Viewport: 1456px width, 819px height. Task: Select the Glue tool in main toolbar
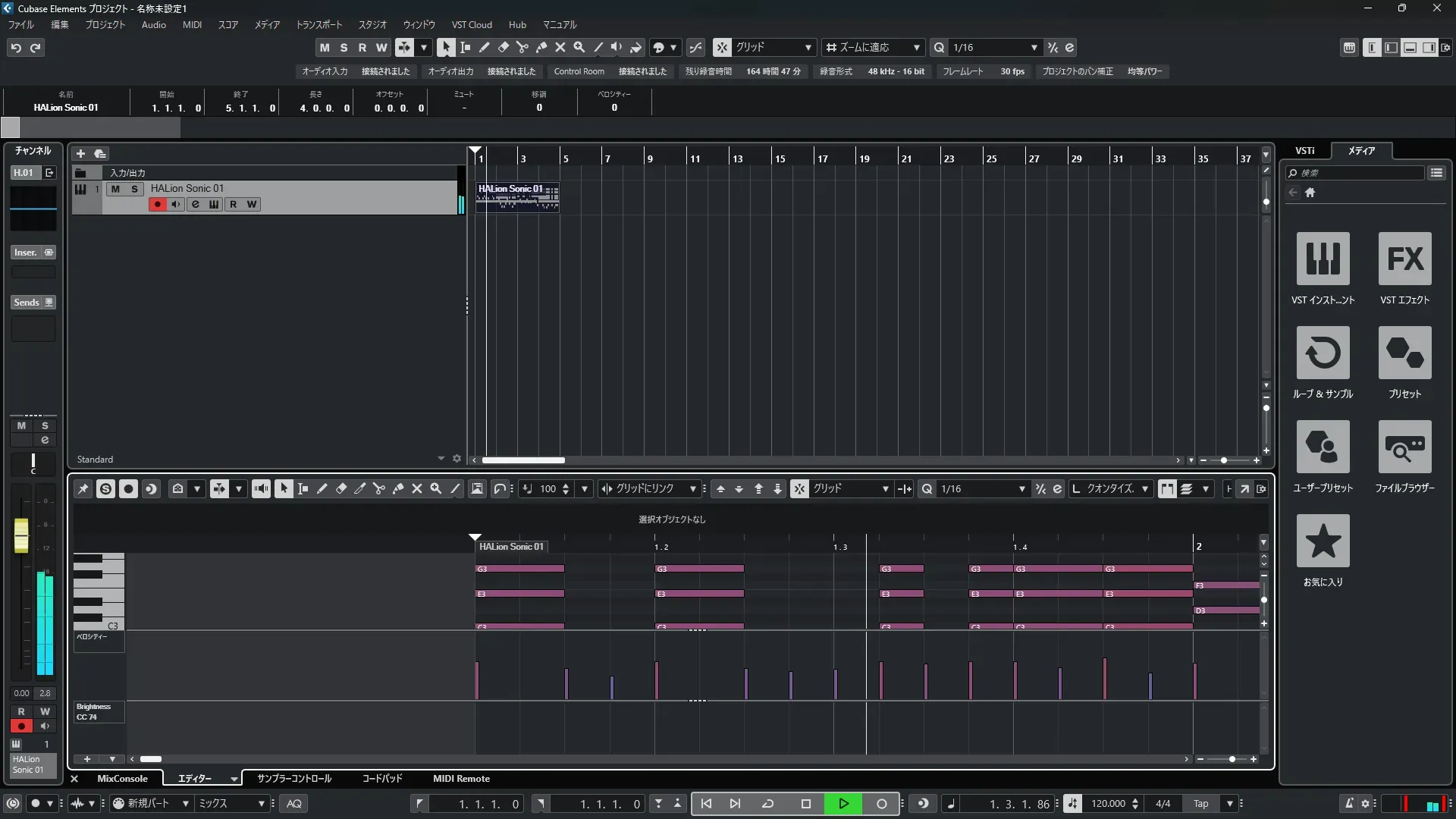[541, 47]
